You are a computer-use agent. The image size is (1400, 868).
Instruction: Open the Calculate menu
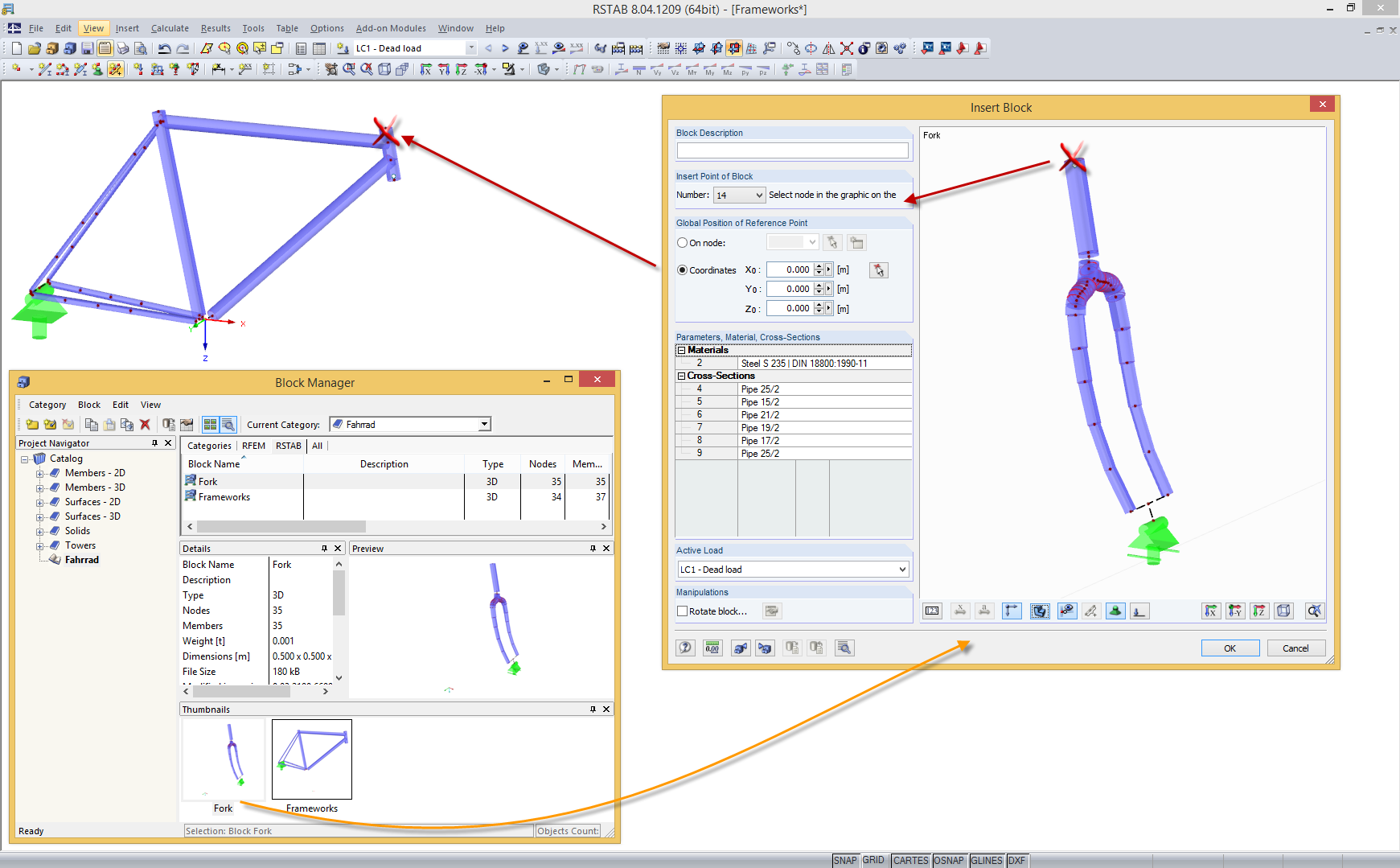tap(170, 28)
